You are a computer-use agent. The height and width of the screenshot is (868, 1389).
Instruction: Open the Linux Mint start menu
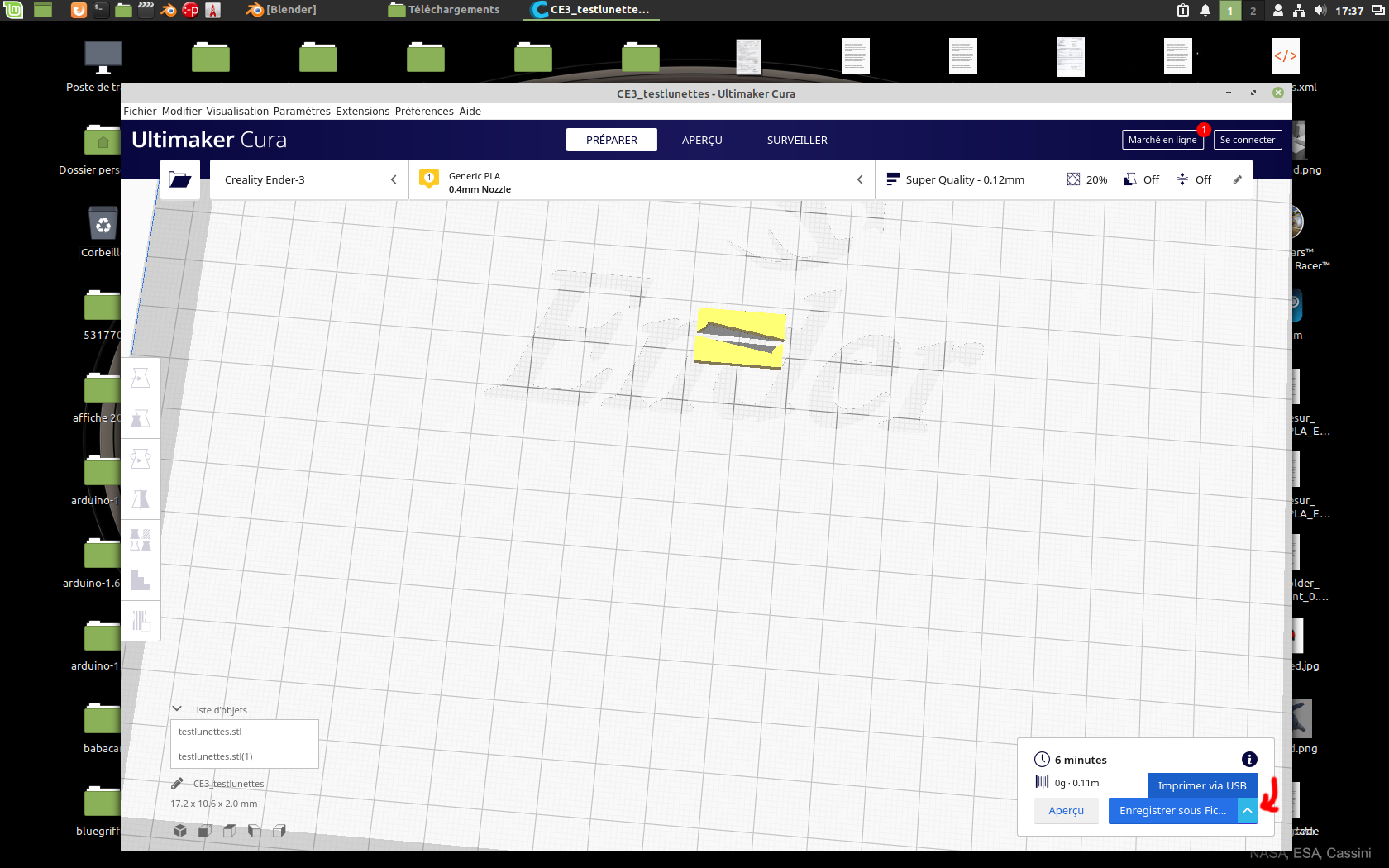(x=13, y=10)
